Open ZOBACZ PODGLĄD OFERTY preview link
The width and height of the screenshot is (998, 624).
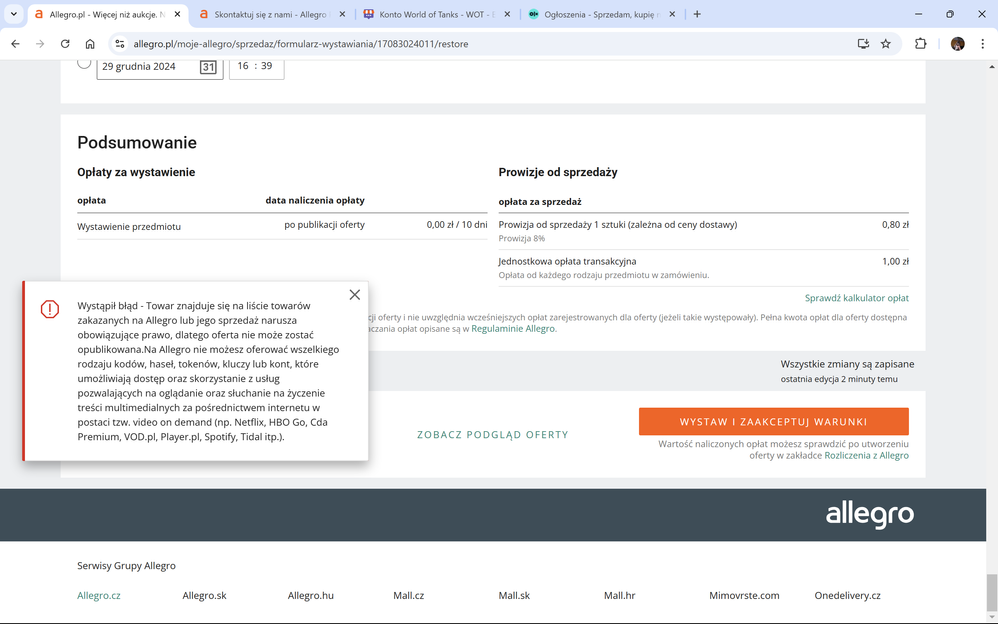(493, 434)
